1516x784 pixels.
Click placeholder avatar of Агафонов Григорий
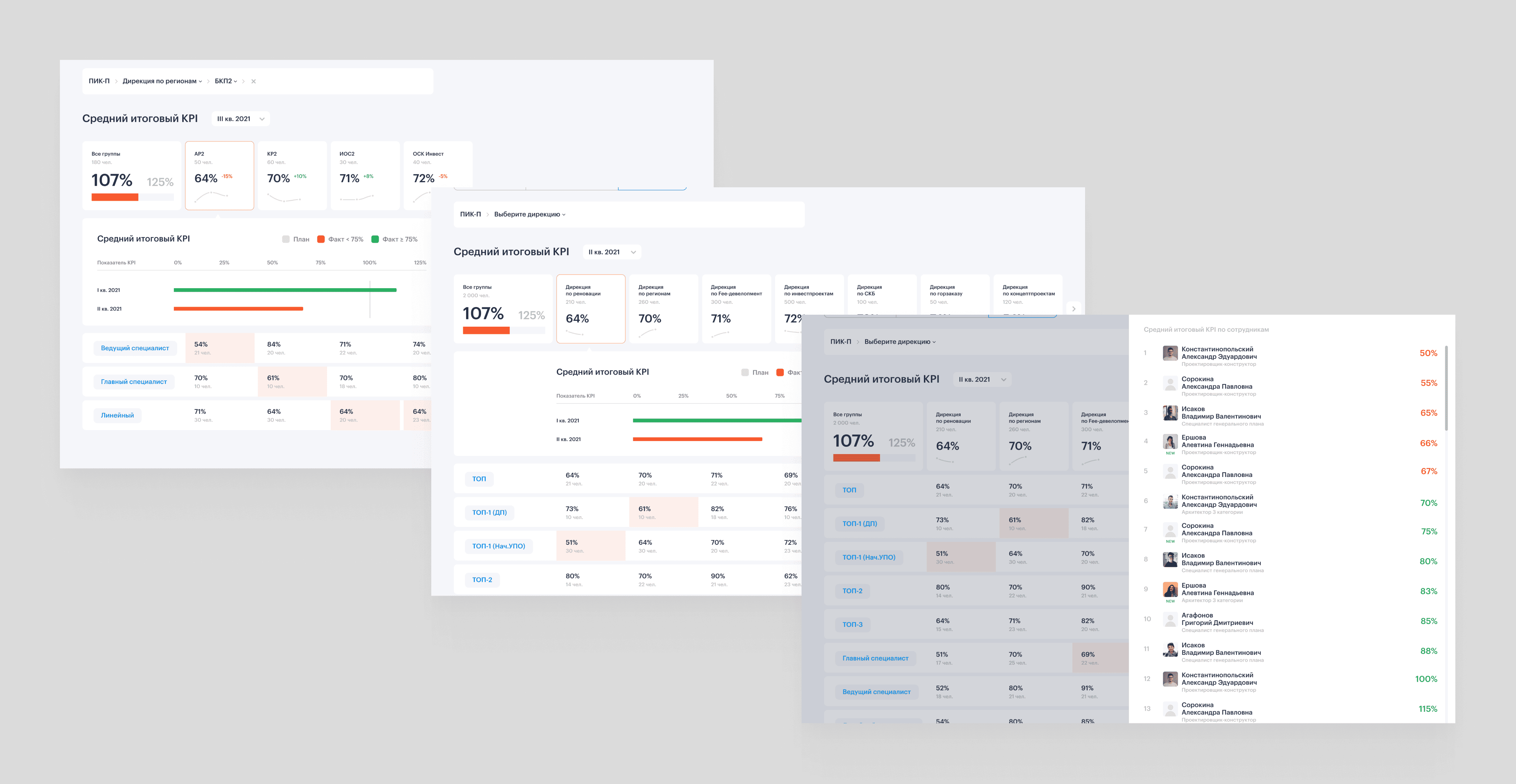(x=1170, y=619)
